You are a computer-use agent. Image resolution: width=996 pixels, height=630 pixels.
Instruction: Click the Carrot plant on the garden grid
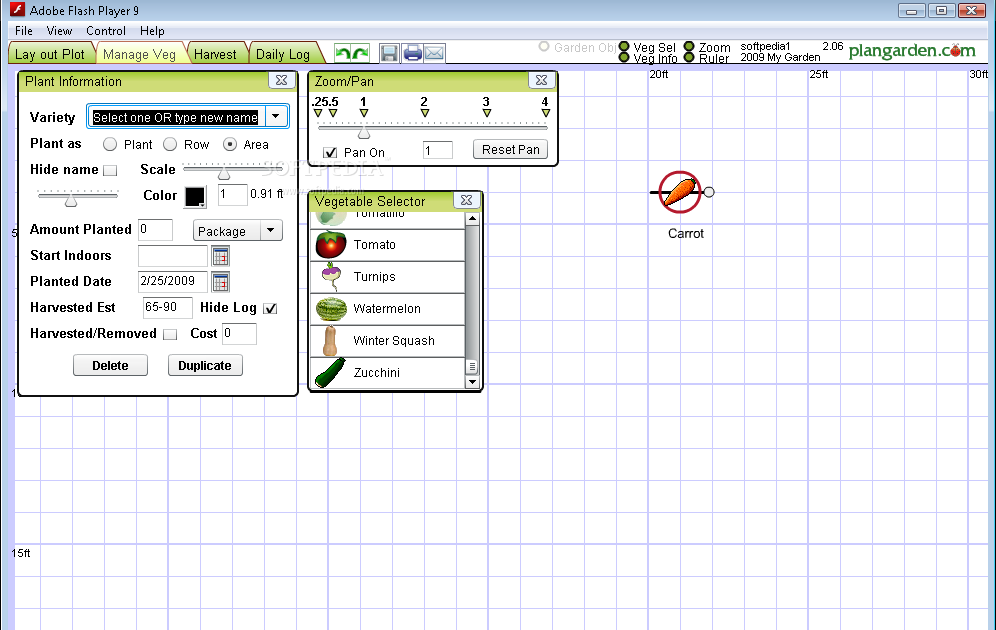(678, 192)
